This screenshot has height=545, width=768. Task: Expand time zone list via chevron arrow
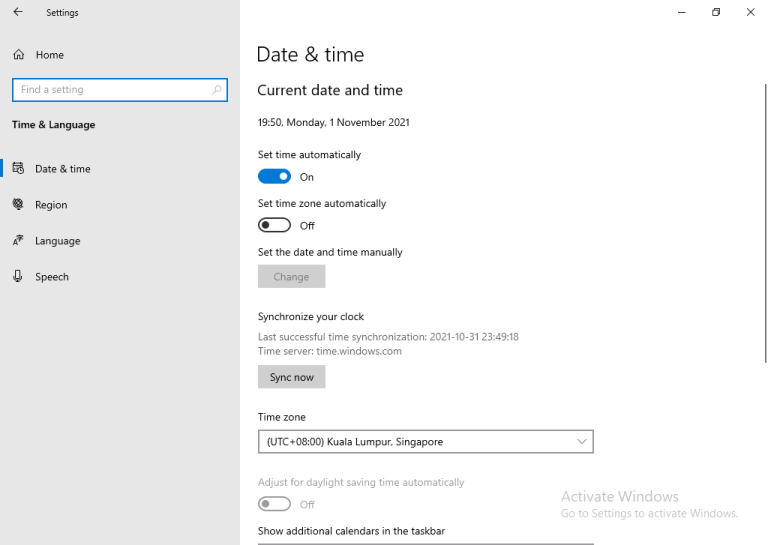[582, 441]
